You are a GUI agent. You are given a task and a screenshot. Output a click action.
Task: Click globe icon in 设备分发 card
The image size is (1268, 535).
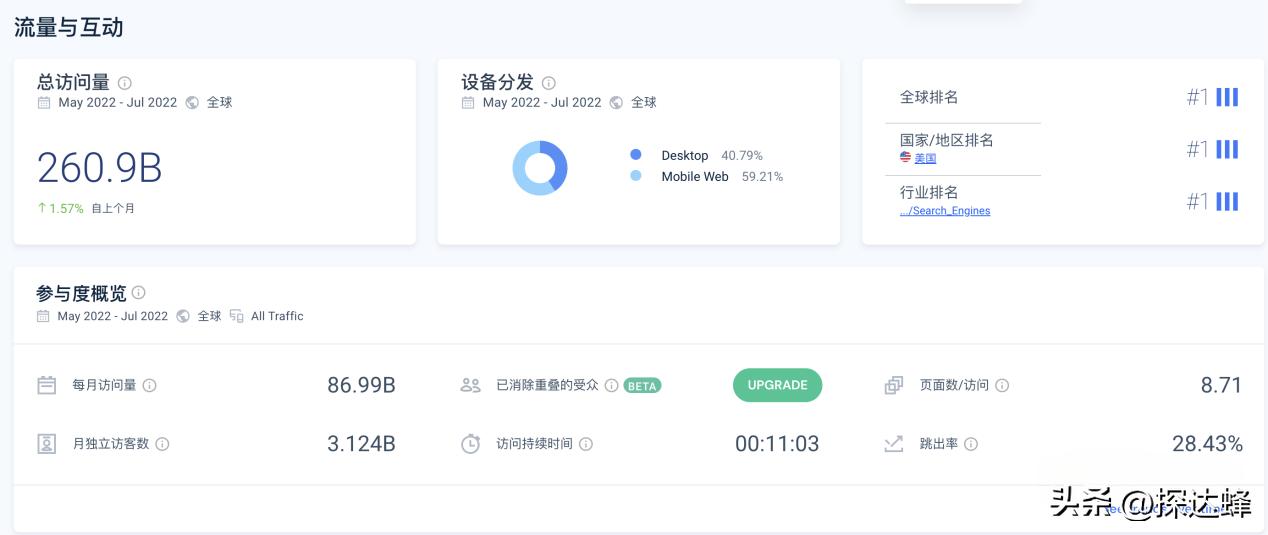coord(616,102)
